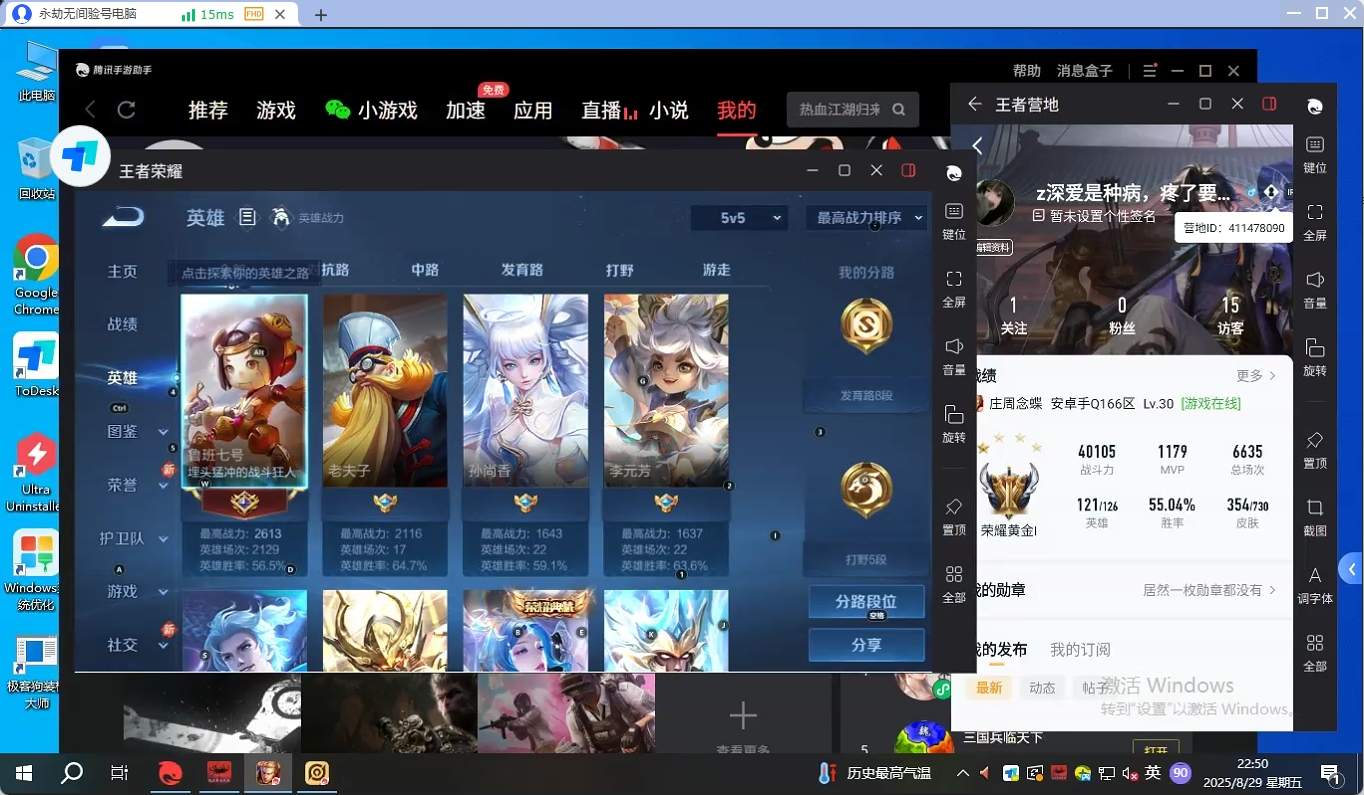Click 帮助 in 腾讯手游助手 title bar

pyautogui.click(x=1026, y=71)
